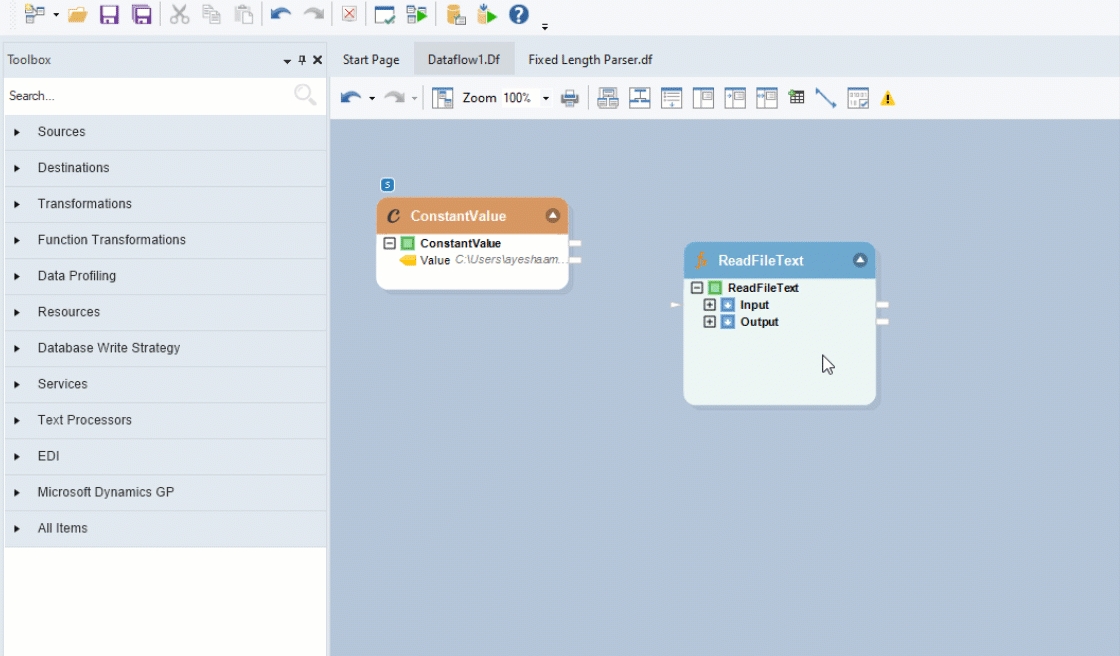Click the Save icon in top toolbar

tap(109, 15)
